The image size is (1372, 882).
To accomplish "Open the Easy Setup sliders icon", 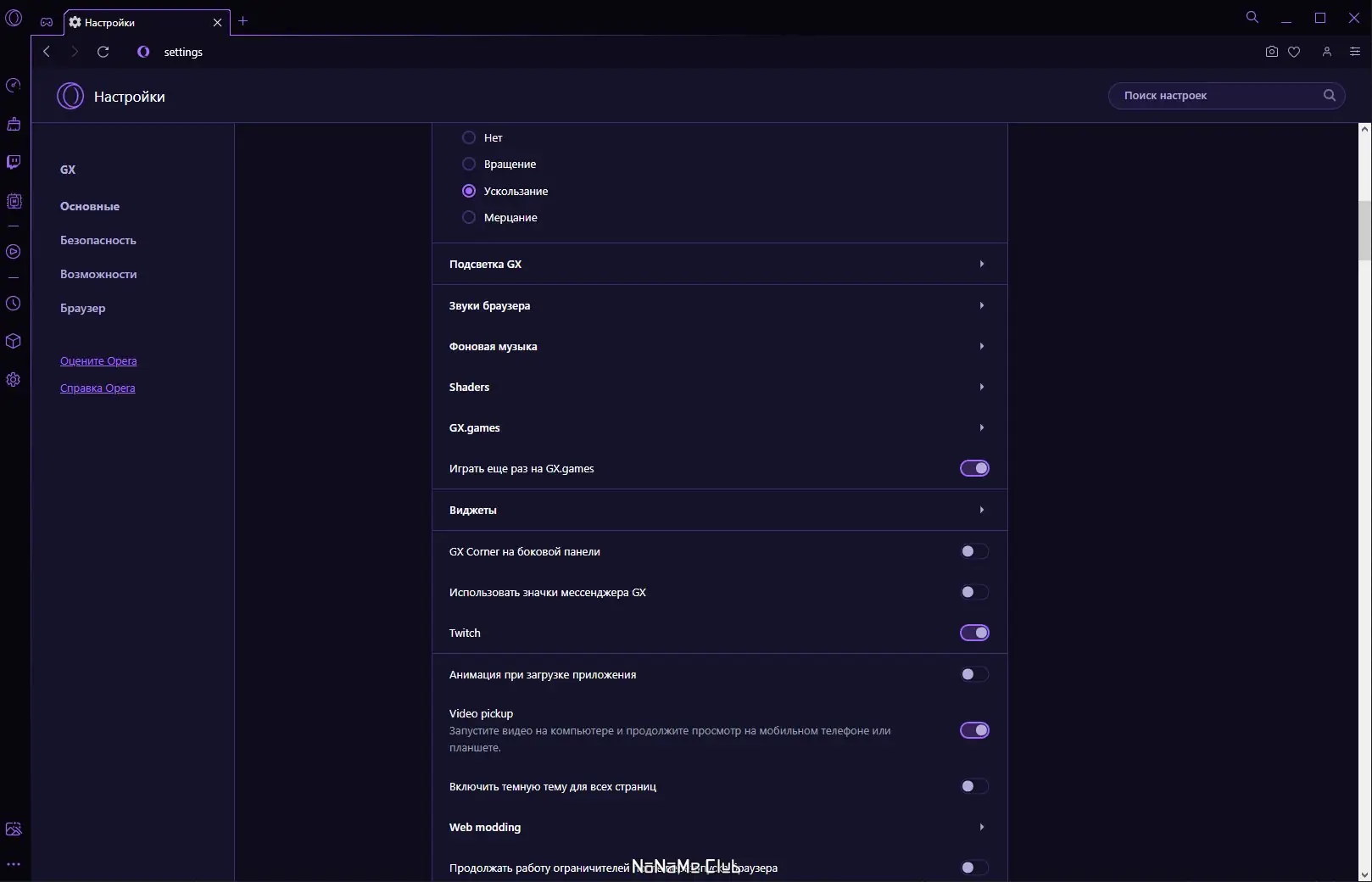I will point(1355,52).
